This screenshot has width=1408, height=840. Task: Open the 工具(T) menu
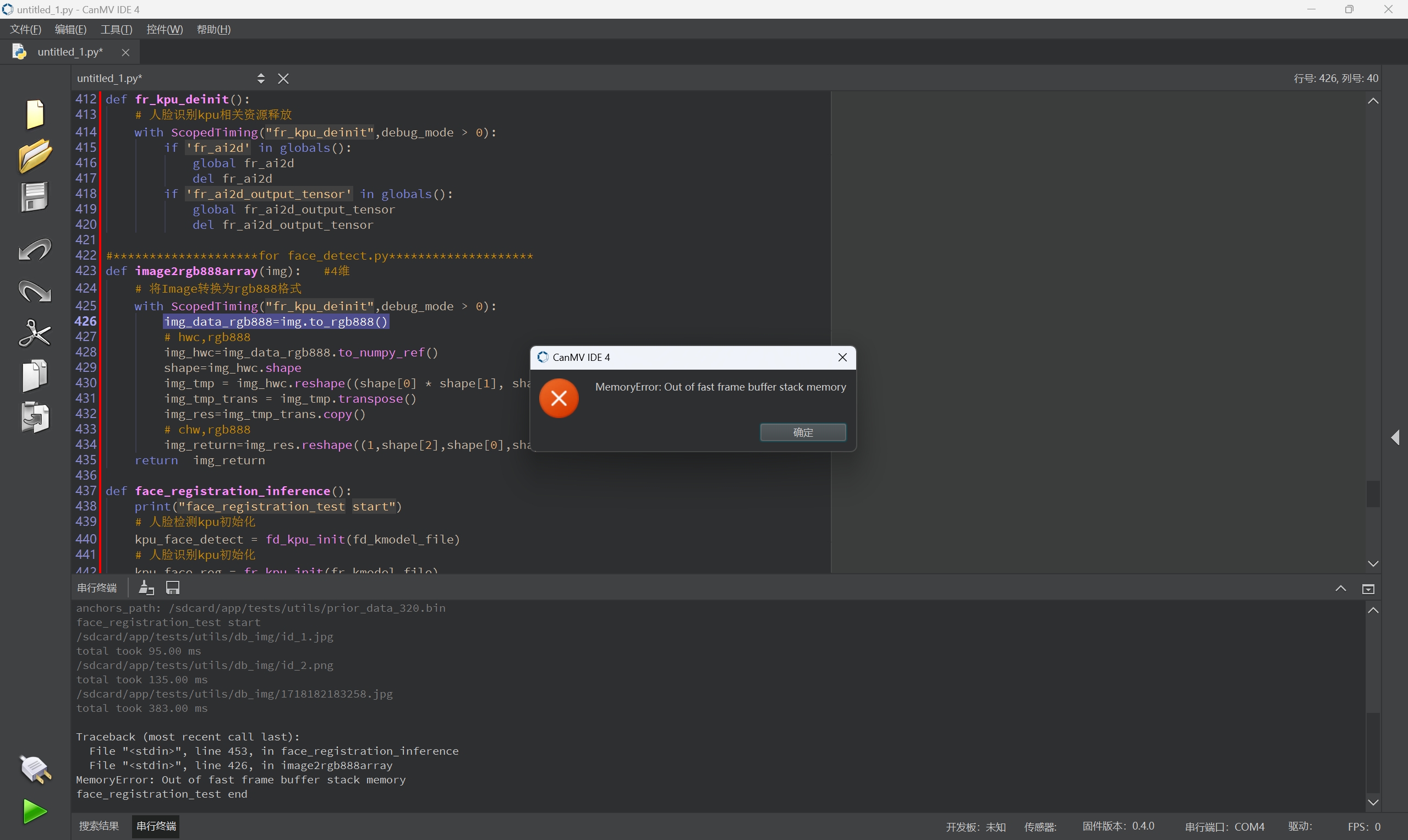click(x=116, y=29)
